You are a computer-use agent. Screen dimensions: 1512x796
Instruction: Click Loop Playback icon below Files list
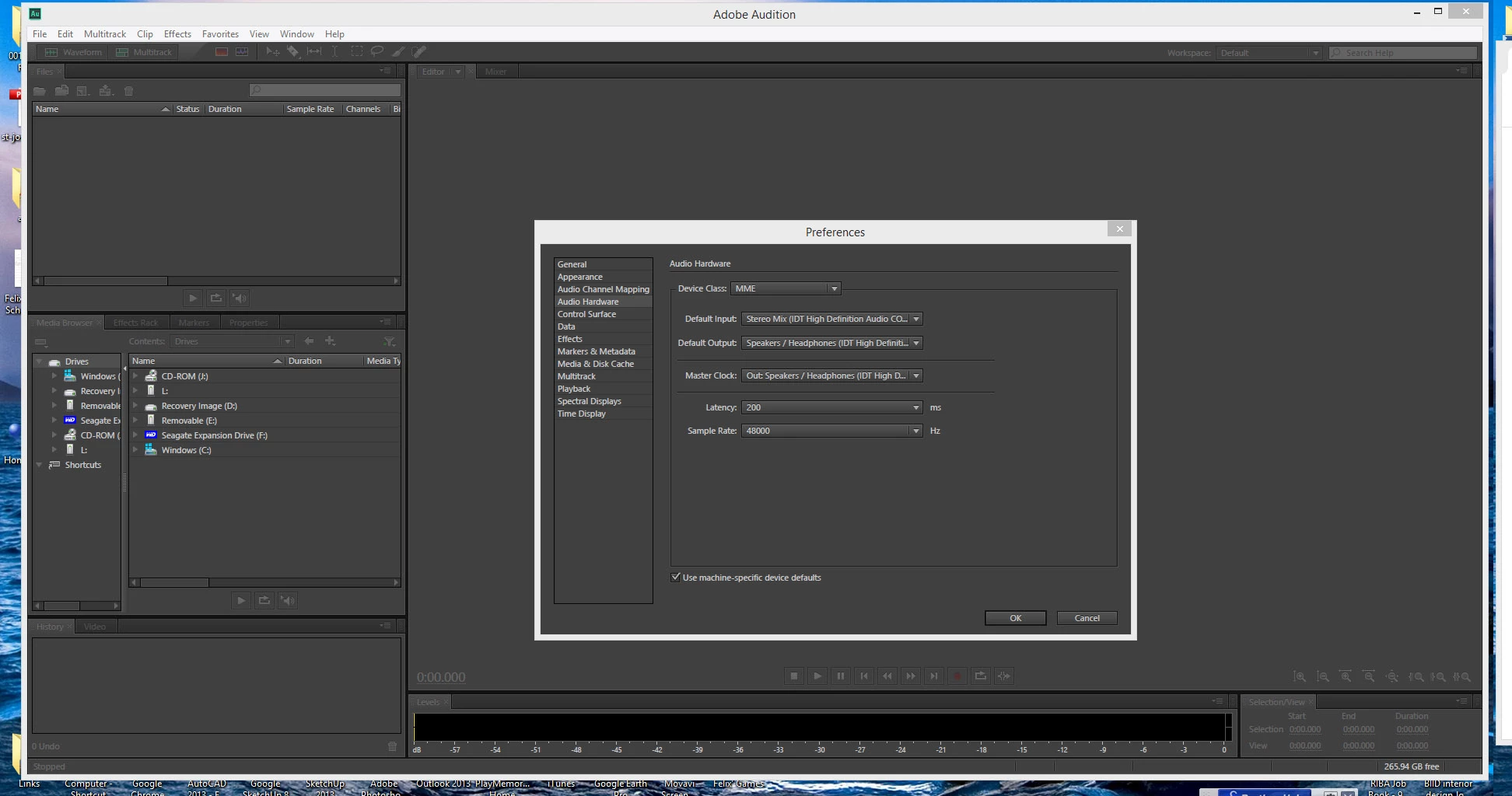216,298
